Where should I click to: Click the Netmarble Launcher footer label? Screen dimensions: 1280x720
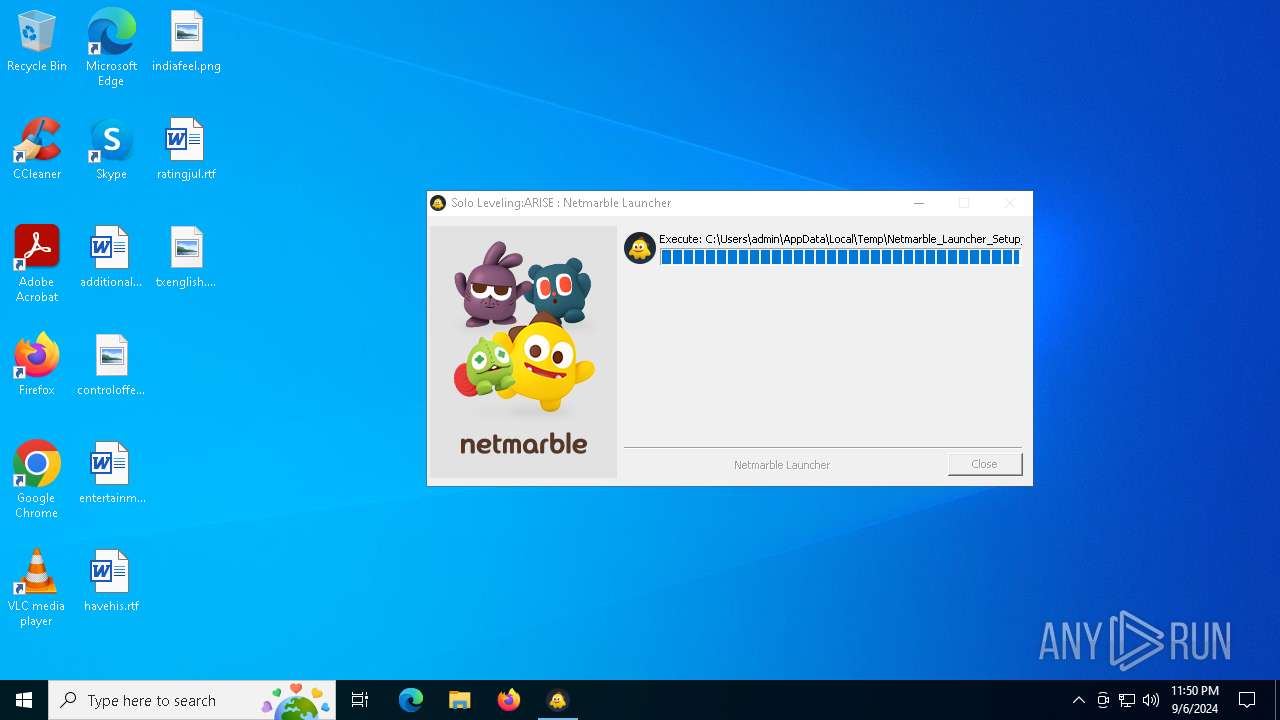pos(782,465)
